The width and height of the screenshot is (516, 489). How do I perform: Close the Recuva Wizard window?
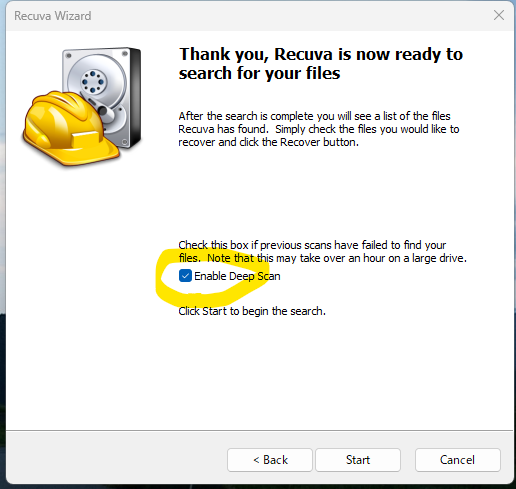[x=499, y=15]
